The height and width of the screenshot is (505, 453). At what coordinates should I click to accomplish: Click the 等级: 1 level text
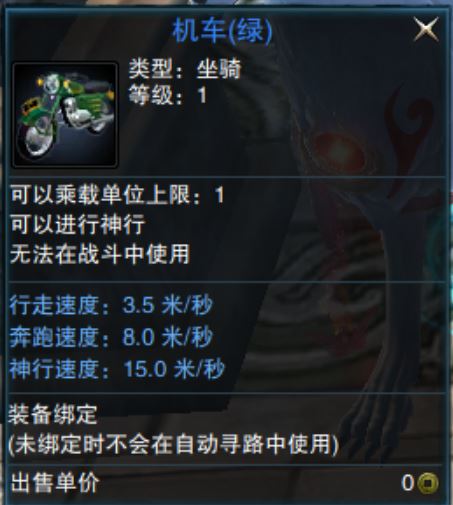pos(168,95)
